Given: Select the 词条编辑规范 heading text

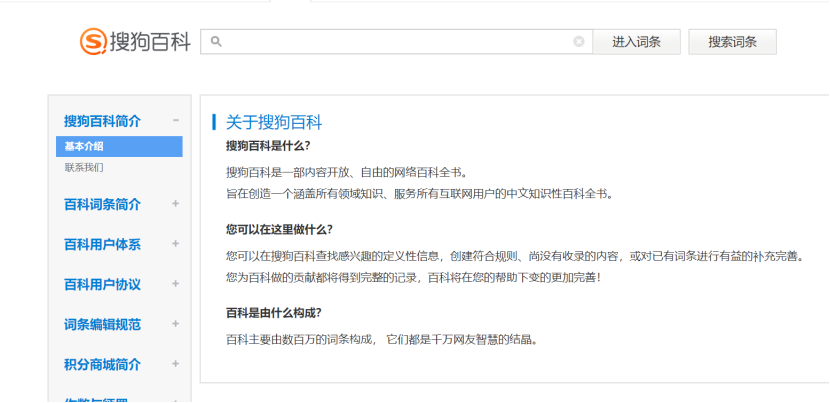Looking at the screenshot, I should [x=102, y=325].
